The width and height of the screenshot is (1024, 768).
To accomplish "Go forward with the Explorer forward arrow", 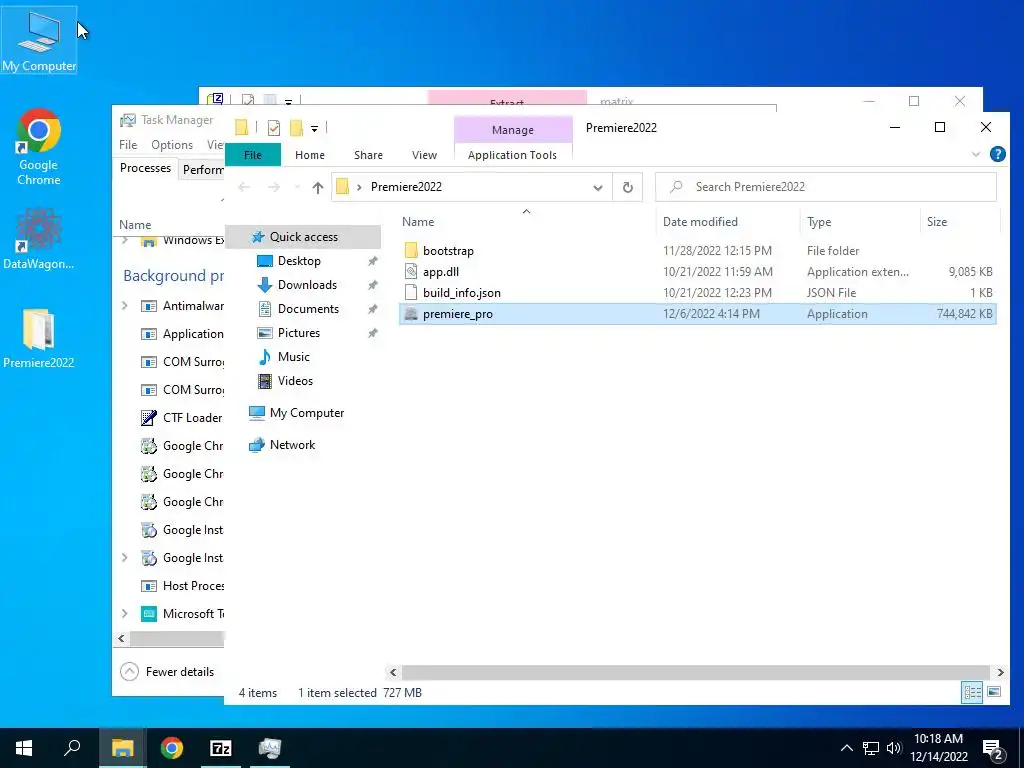I will click(274, 187).
